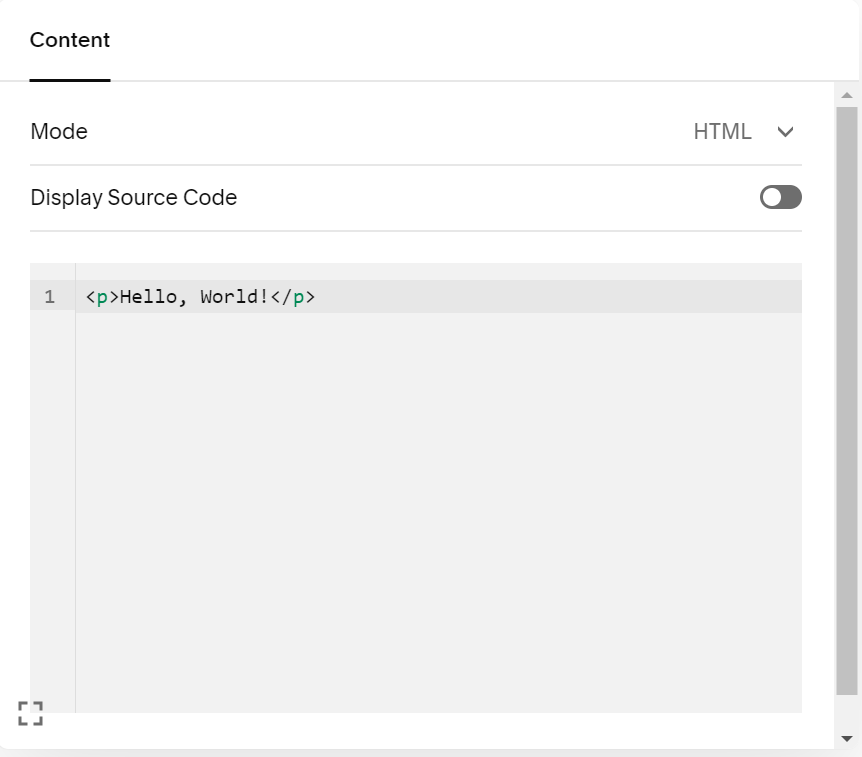
Task: Expand the Mode dropdown chevron
Action: point(785,132)
